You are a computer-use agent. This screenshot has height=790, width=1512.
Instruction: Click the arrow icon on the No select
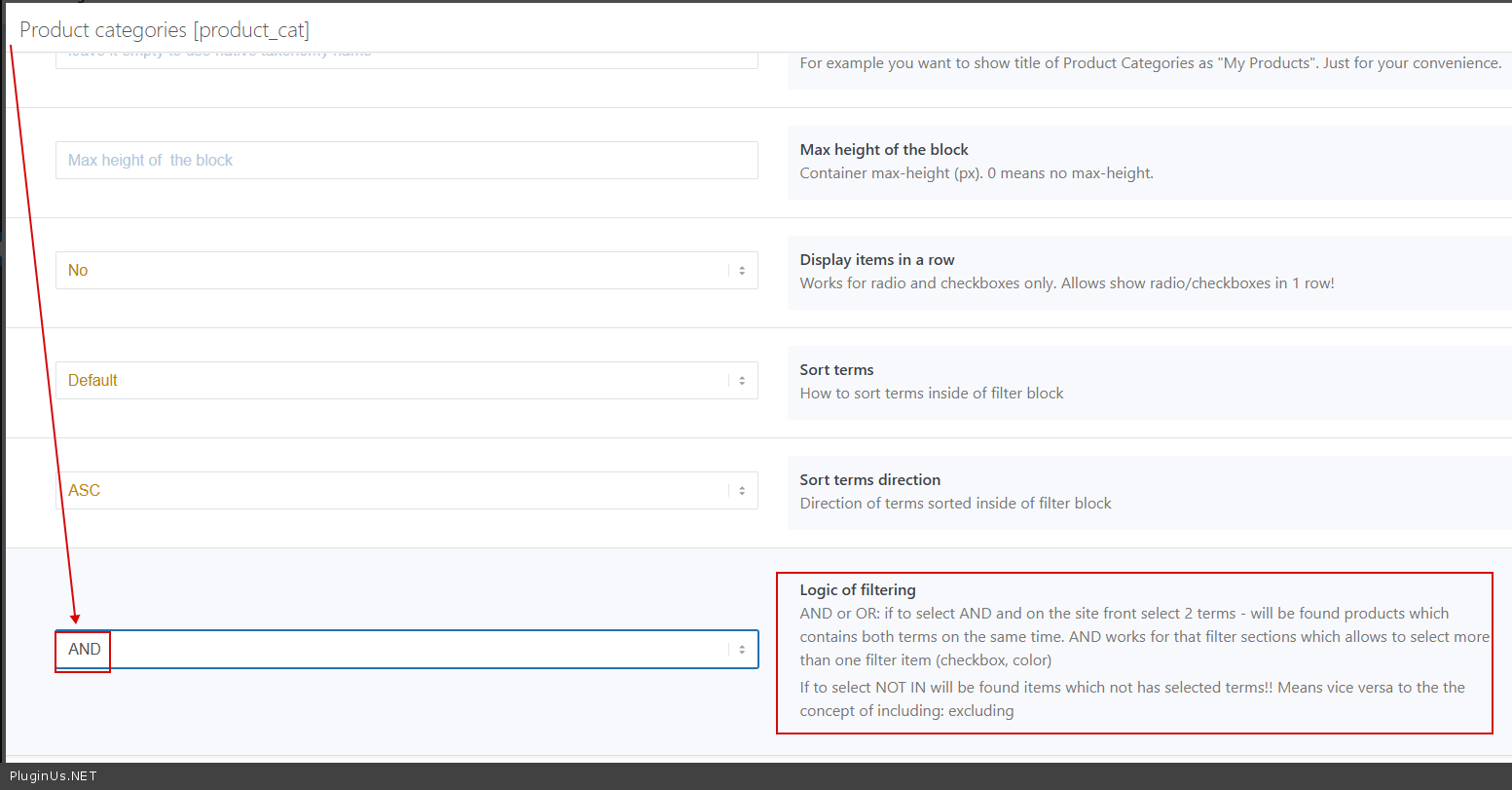[x=742, y=271]
